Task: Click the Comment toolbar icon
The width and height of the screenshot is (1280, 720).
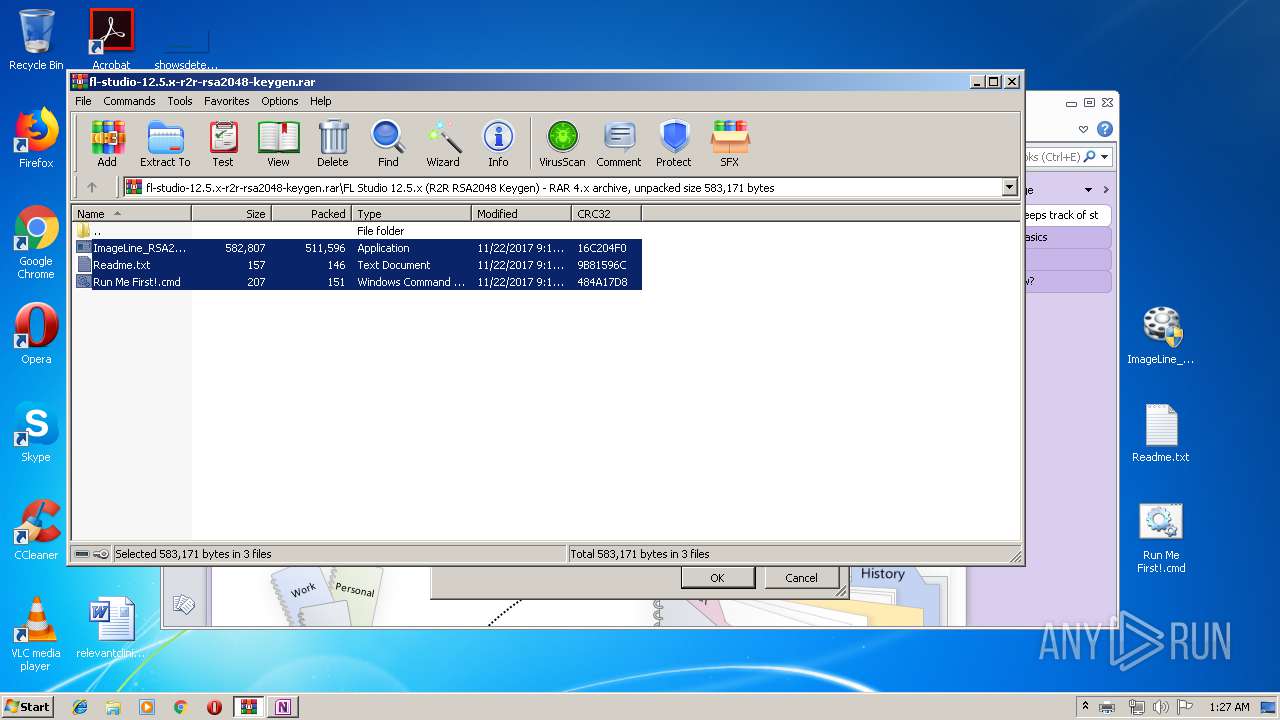Action: click(x=619, y=143)
